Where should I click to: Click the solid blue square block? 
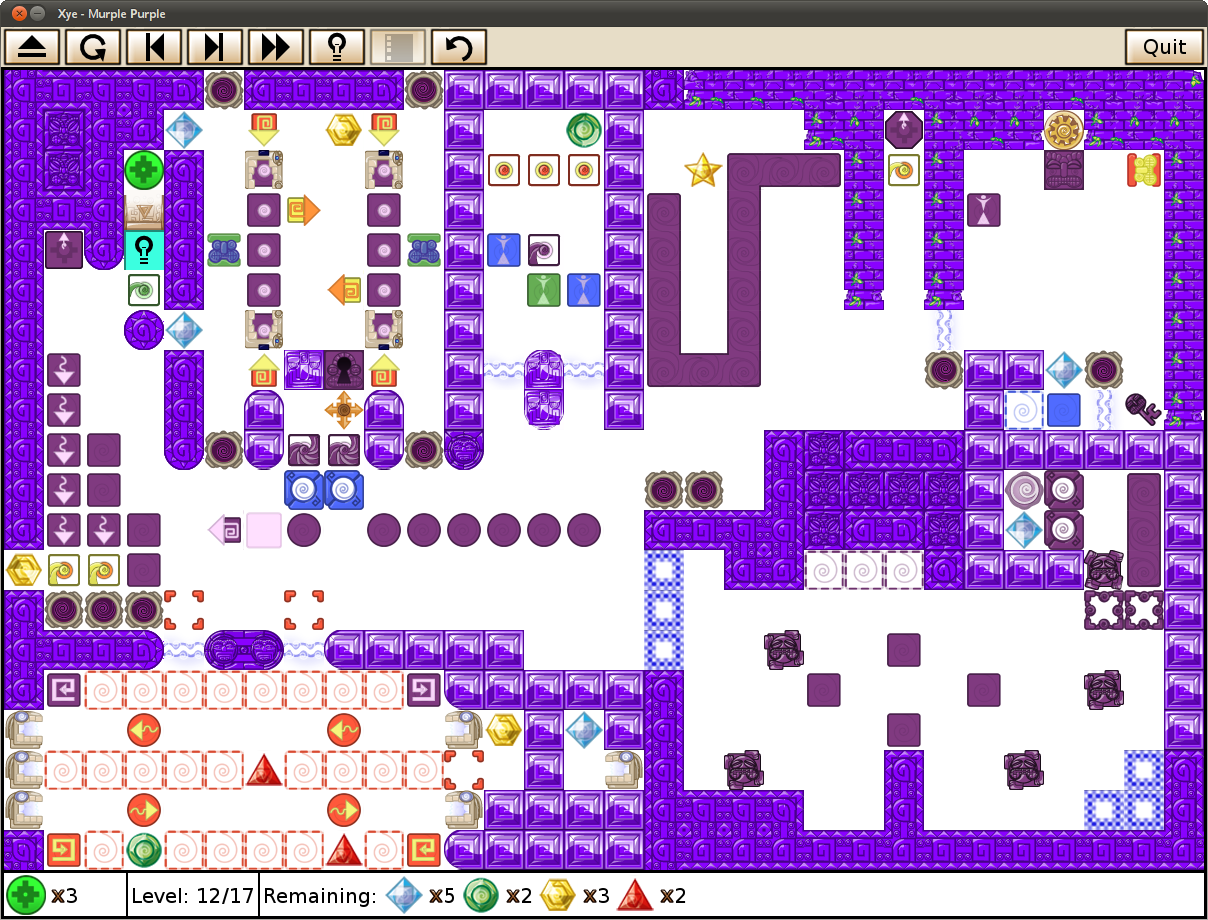click(1064, 410)
